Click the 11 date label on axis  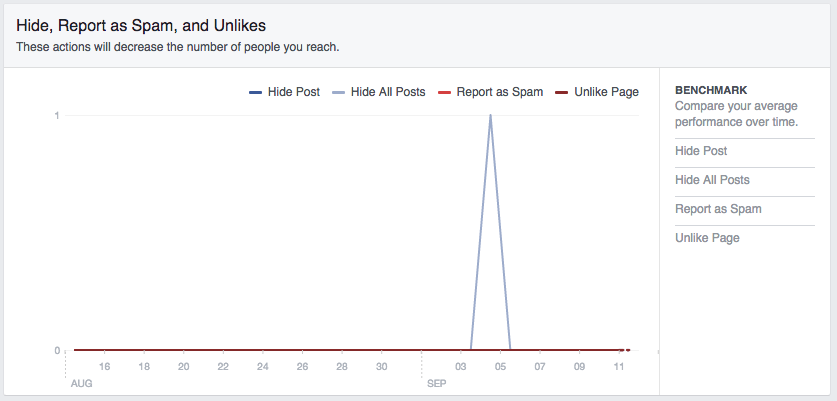(619, 367)
